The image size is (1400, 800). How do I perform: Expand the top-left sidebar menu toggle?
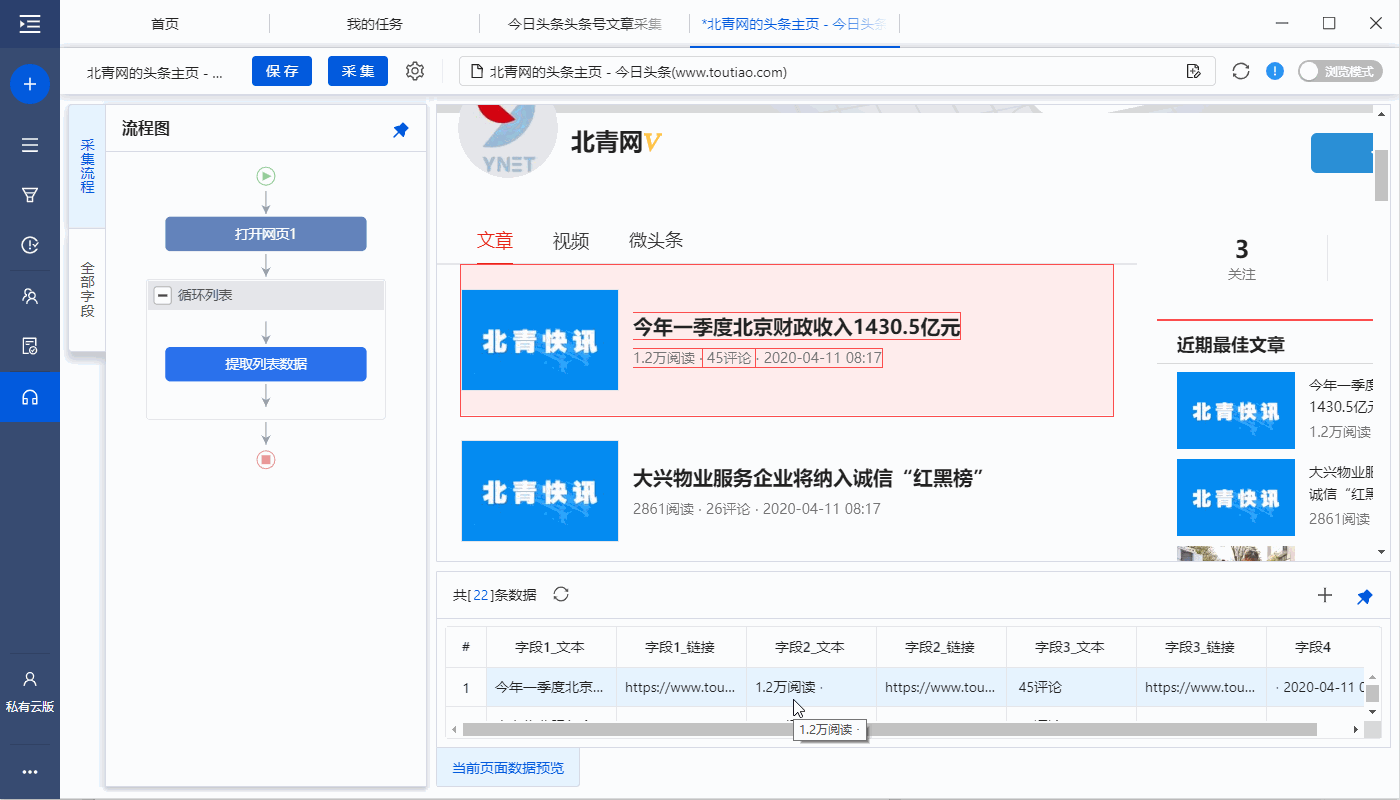tap(30, 24)
